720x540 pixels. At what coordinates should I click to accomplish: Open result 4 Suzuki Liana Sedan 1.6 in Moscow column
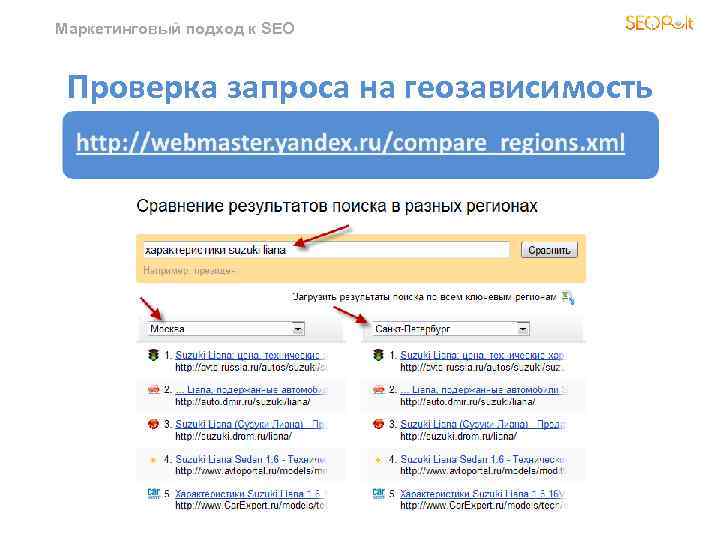point(251,459)
